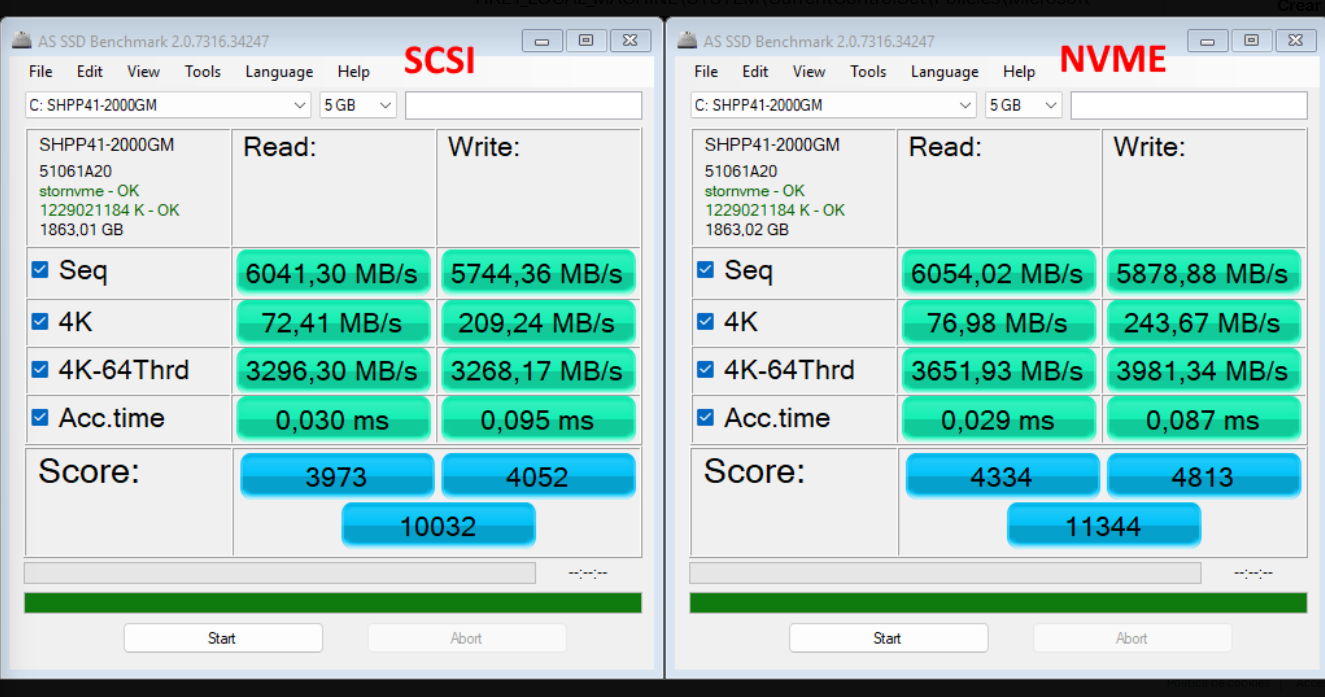Uncheck the Seq test in the left window
Image resolution: width=1325 pixels, height=697 pixels.
40,270
